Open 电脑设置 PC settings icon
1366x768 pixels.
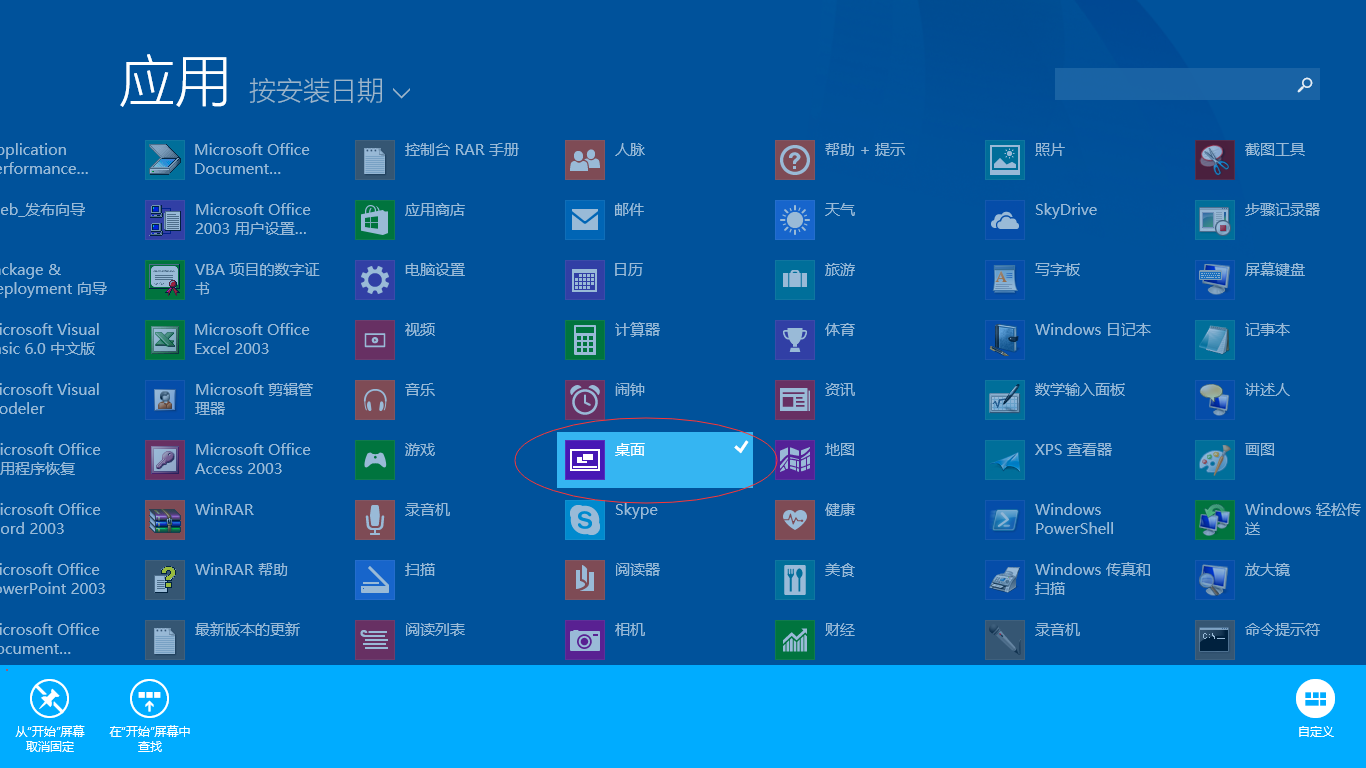click(x=375, y=280)
